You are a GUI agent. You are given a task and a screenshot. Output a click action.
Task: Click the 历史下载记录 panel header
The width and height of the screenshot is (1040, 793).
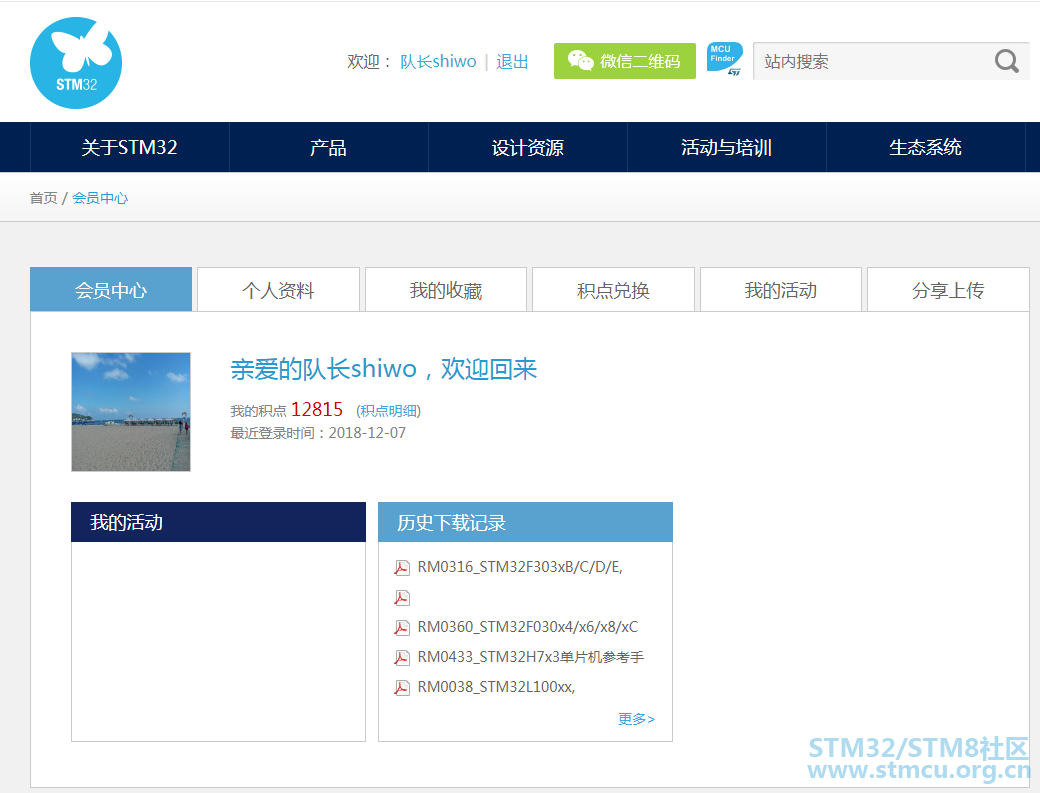click(525, 522)
